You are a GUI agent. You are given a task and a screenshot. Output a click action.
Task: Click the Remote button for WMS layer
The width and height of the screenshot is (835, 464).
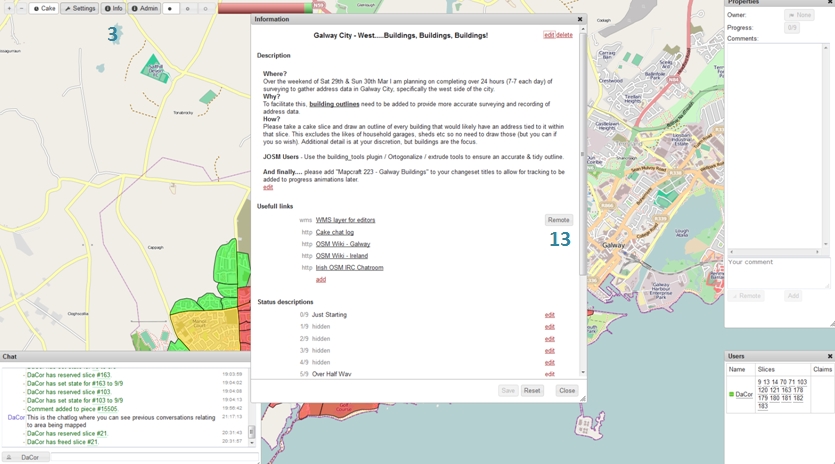558,220
